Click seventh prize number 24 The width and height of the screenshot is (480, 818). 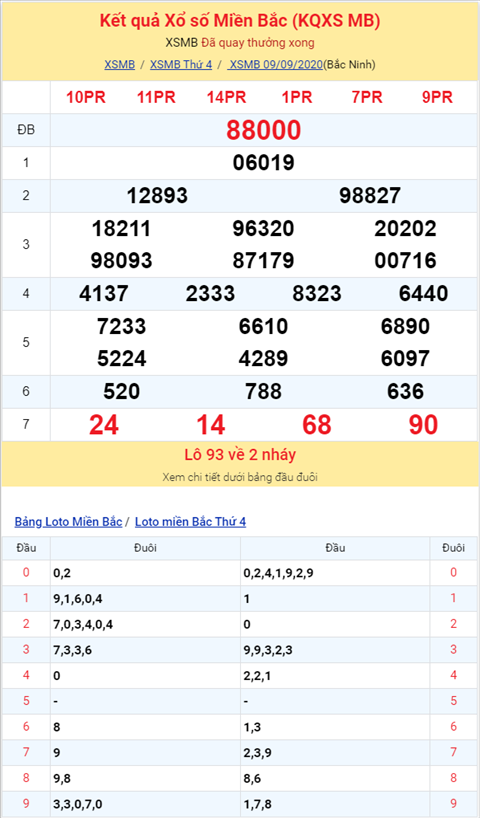[104, 425]
